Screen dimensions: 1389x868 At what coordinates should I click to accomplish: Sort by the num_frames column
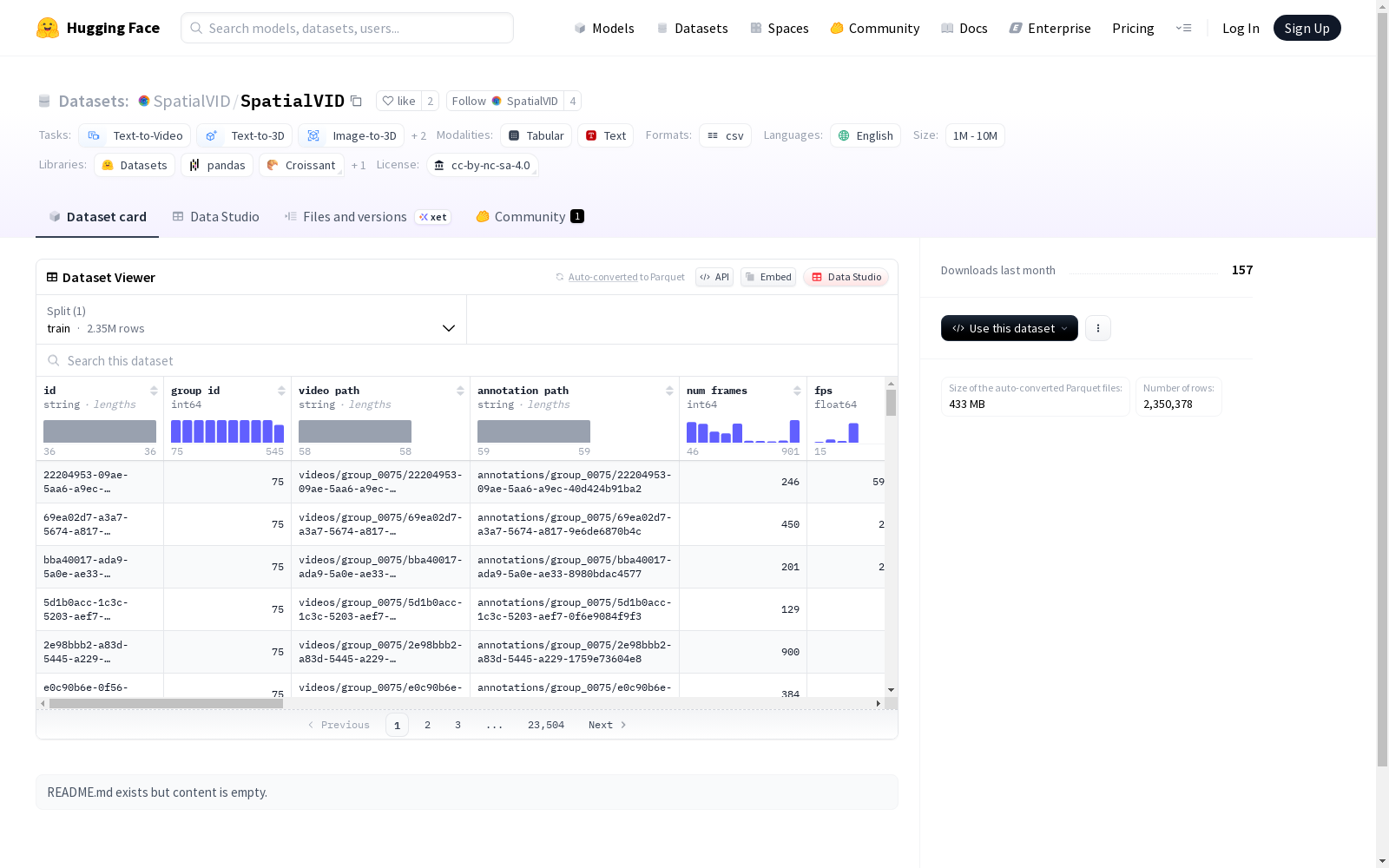(x=797, y=391)
